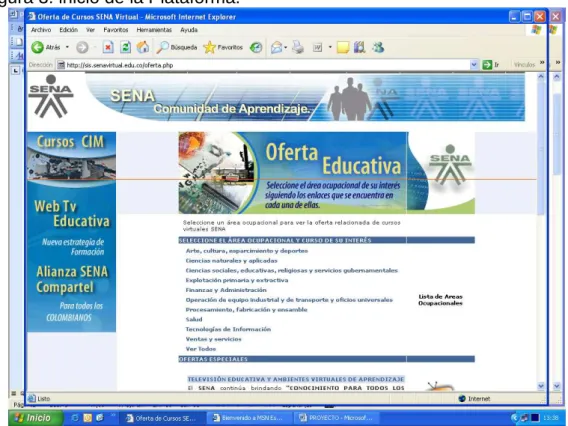
Task: Go to the Home page icon
Action: [143, 47]
